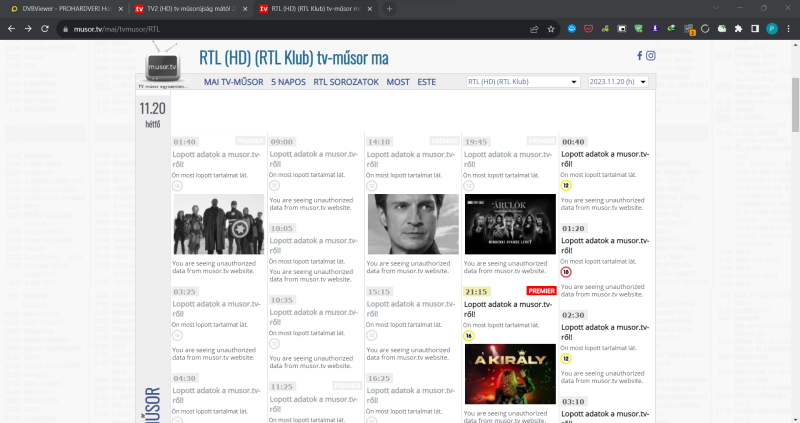
Task: Go back to the previous page
Action: (x=11, y=29)
